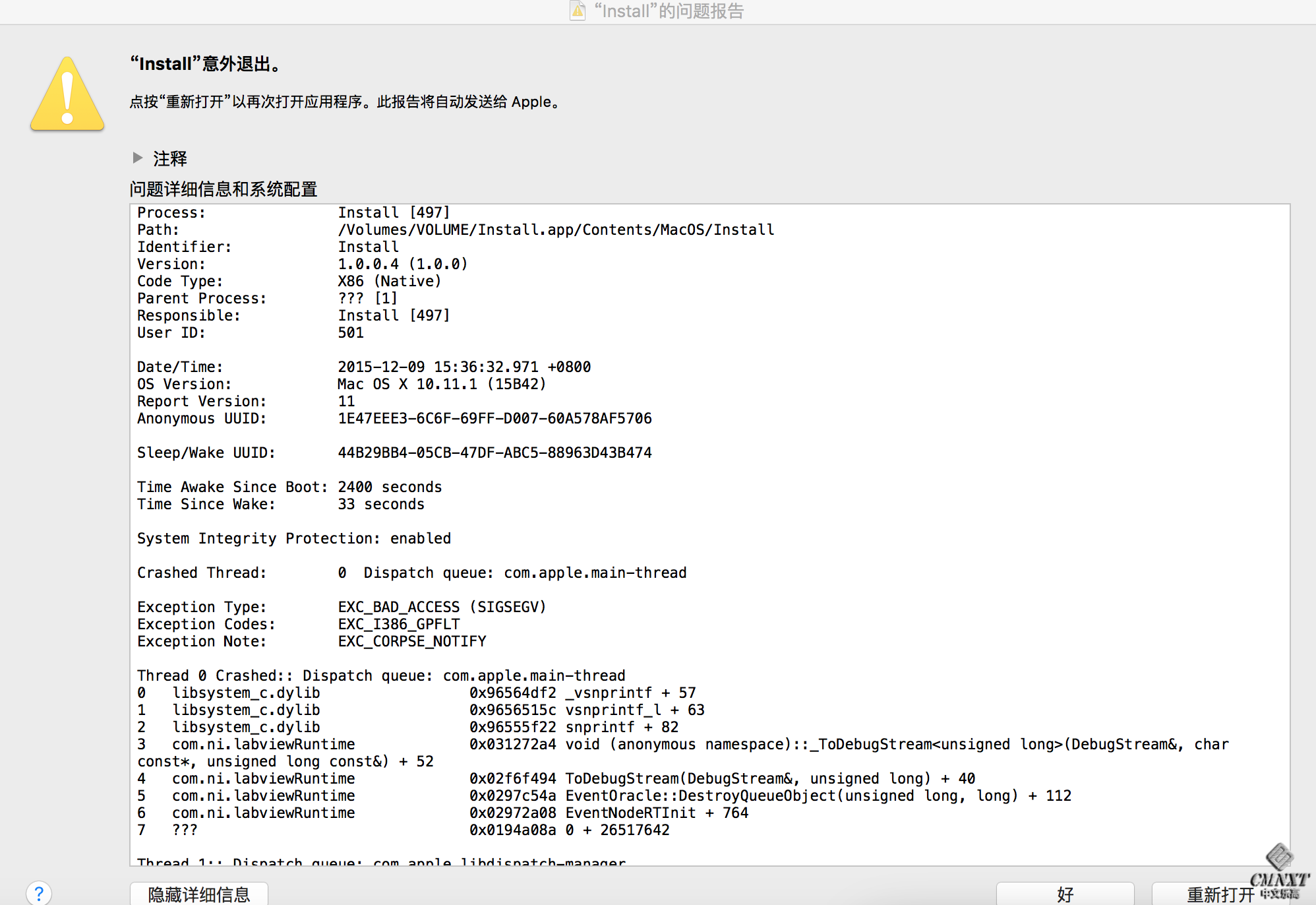Click the Exception Type EXC_BAD_ACCESS (SIGSEGV) text
Screen dimensions: 1316x905
[442, 607]
